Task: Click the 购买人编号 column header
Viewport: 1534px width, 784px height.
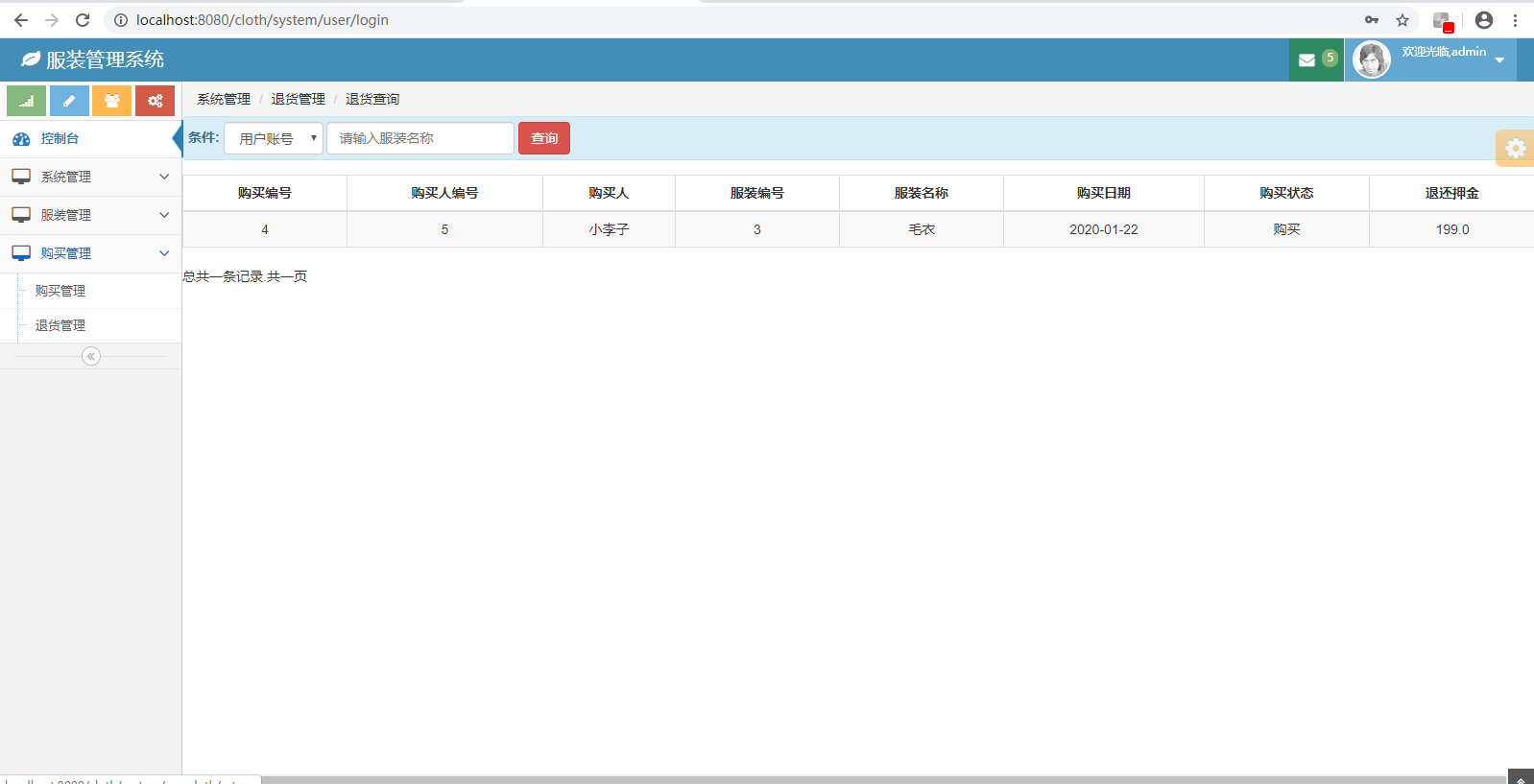Action: [x=444, y=193]
